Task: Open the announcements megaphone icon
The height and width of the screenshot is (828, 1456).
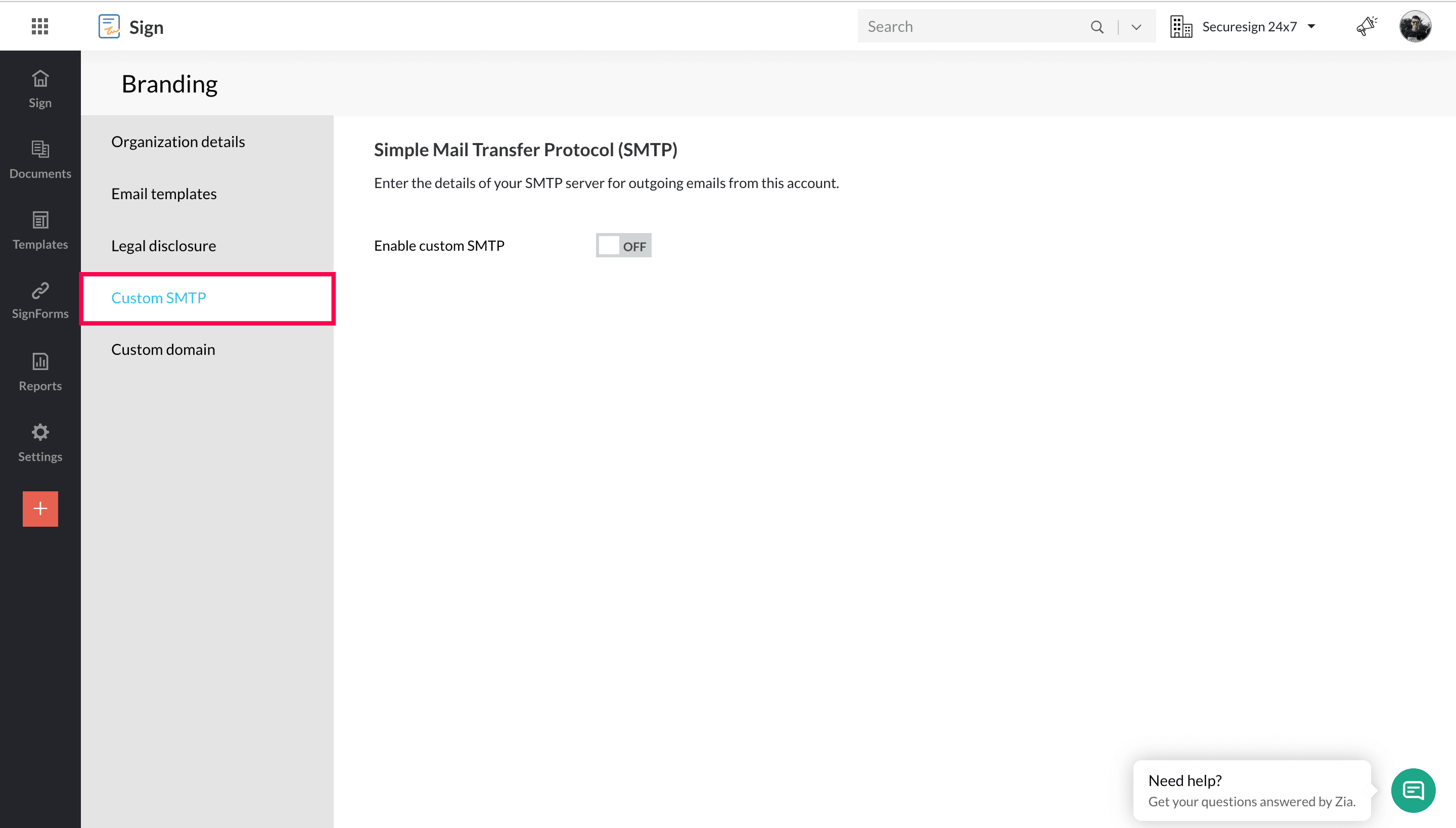Action: [x=1366, y=26]
